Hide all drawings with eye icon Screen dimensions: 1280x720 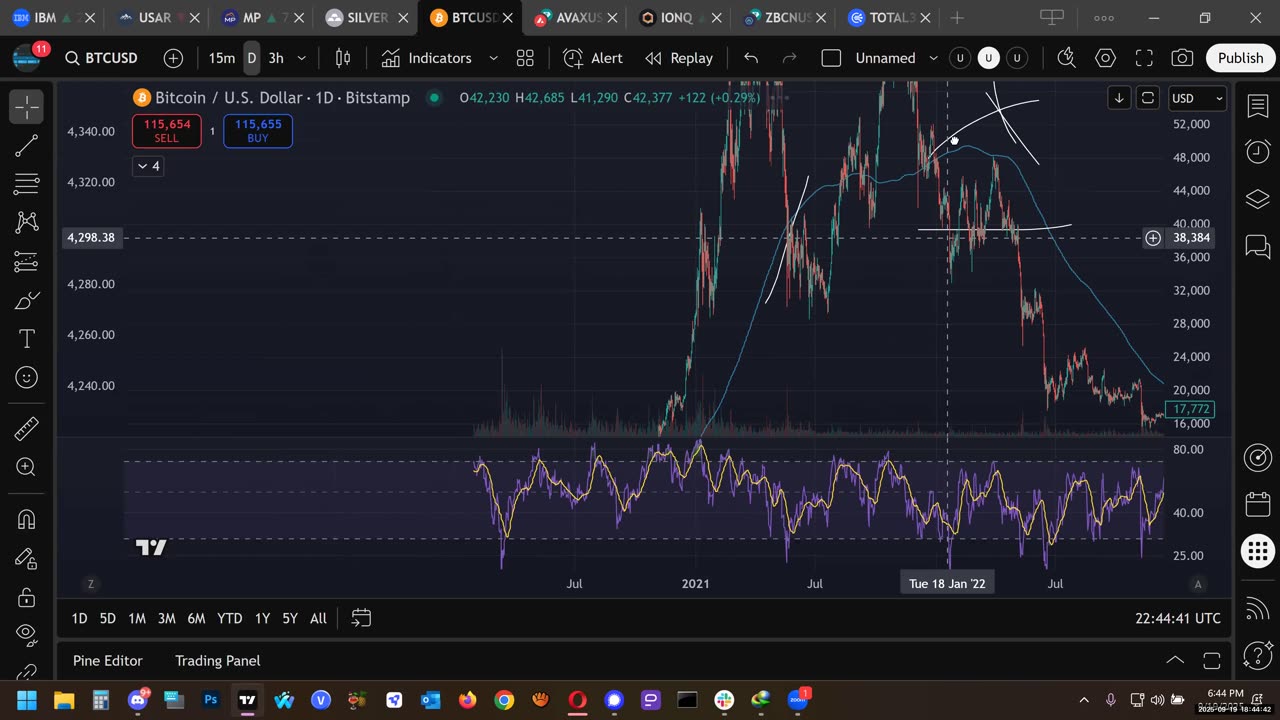[27, 635]
